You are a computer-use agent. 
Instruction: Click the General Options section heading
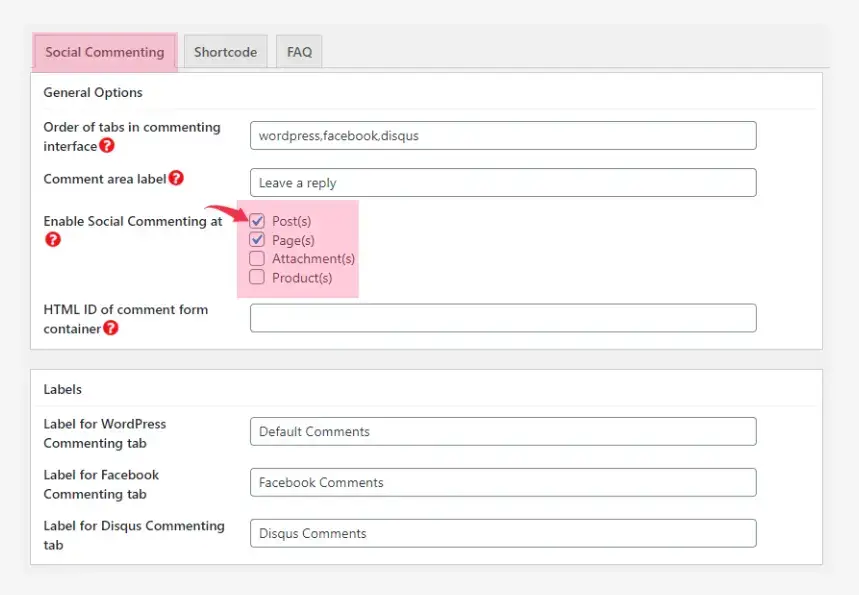[93, 93]
